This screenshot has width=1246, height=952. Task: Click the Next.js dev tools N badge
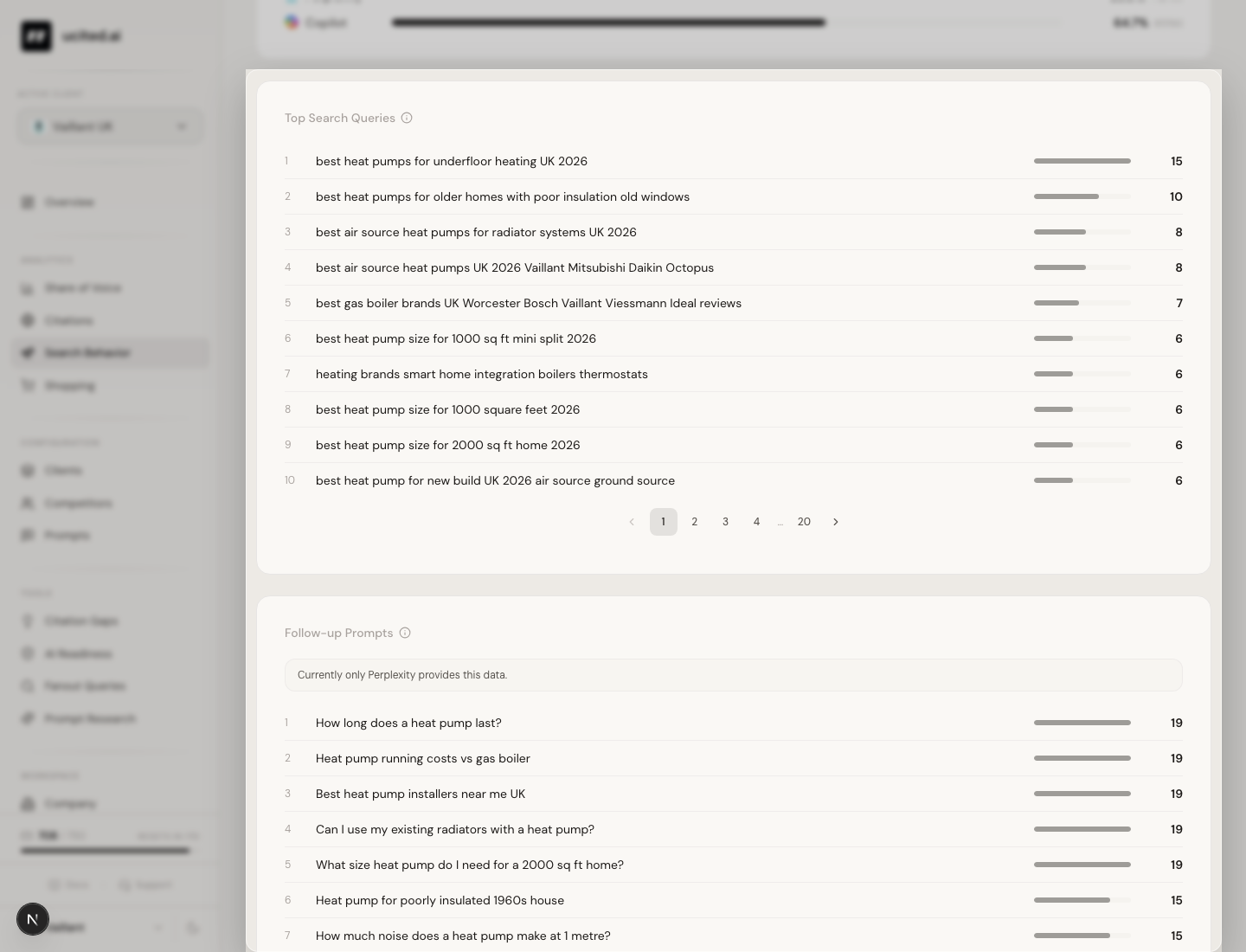click(33, 919)
